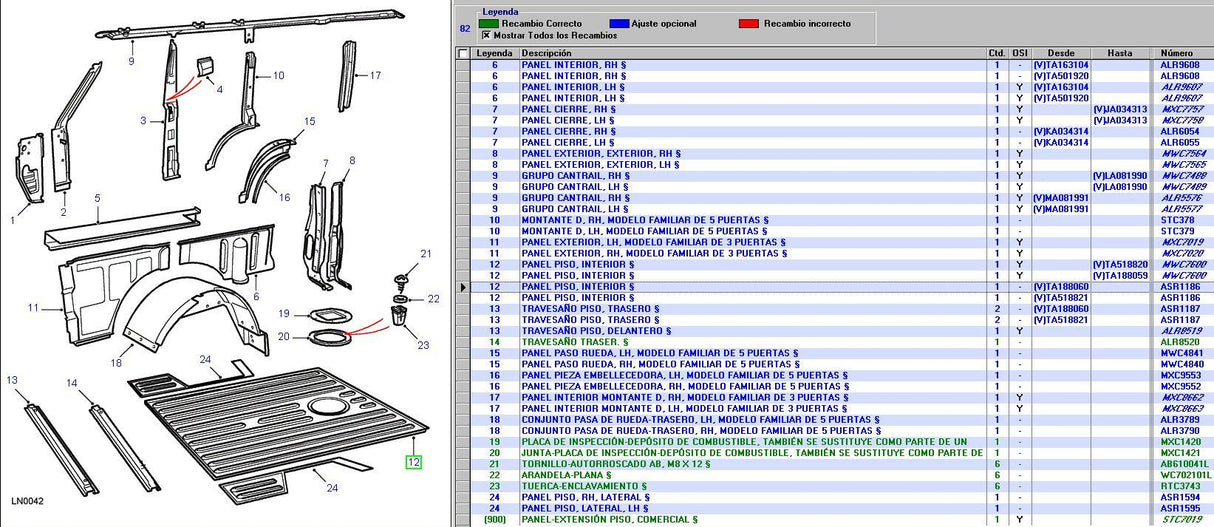Open part number WC702101L
The height and width of the screenshot is (527, 1214).
pos(1183,475)
